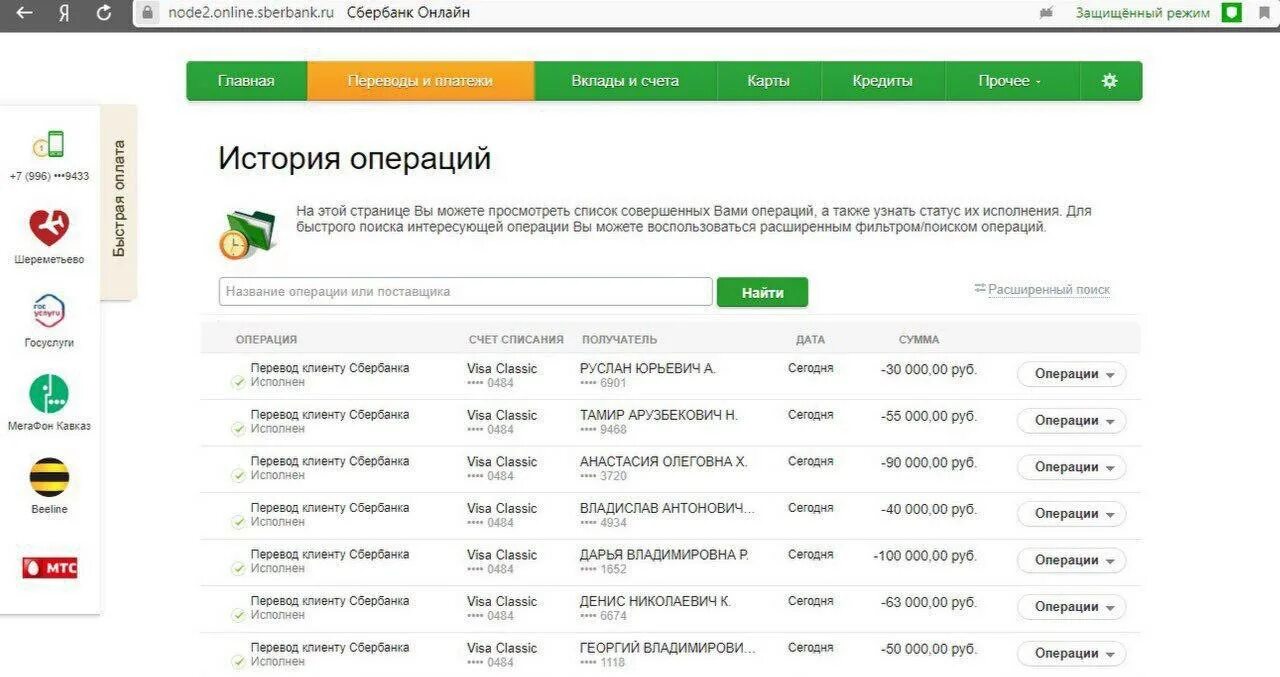
Task: Click the amount -100 000,00 руб.
Action: [x=925, y=555]
